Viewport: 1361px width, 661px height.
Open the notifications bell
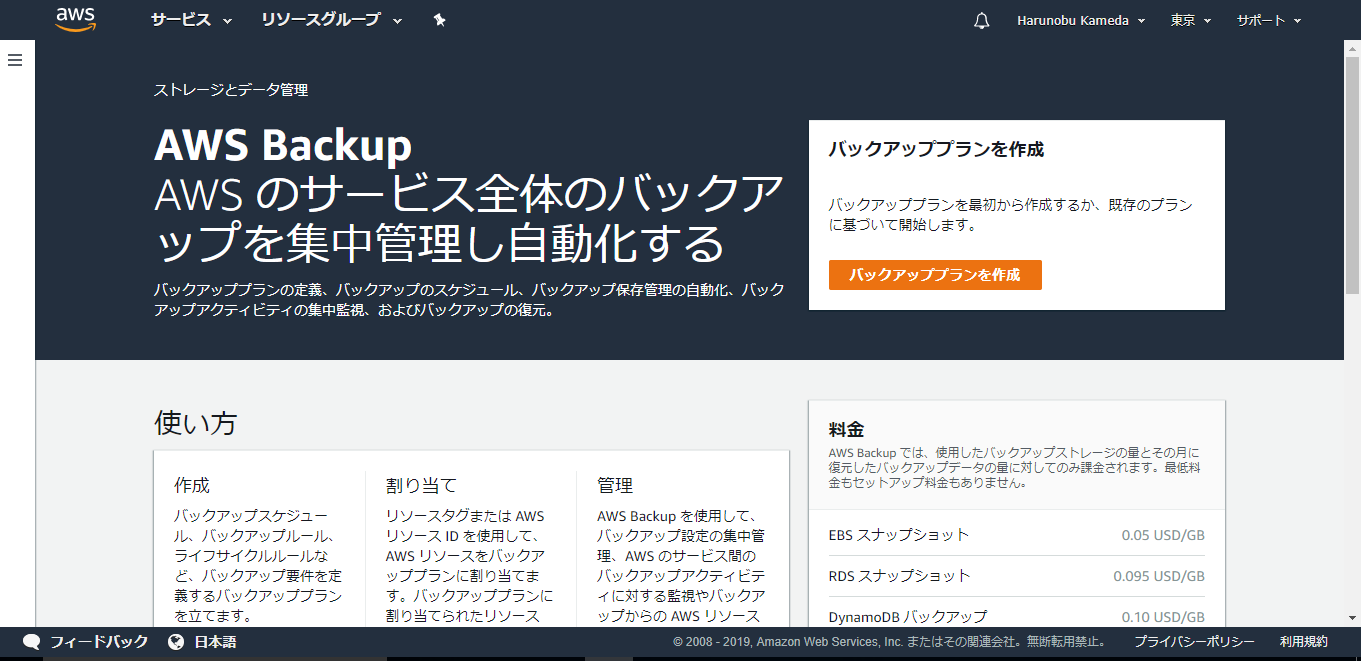(981, 20)
